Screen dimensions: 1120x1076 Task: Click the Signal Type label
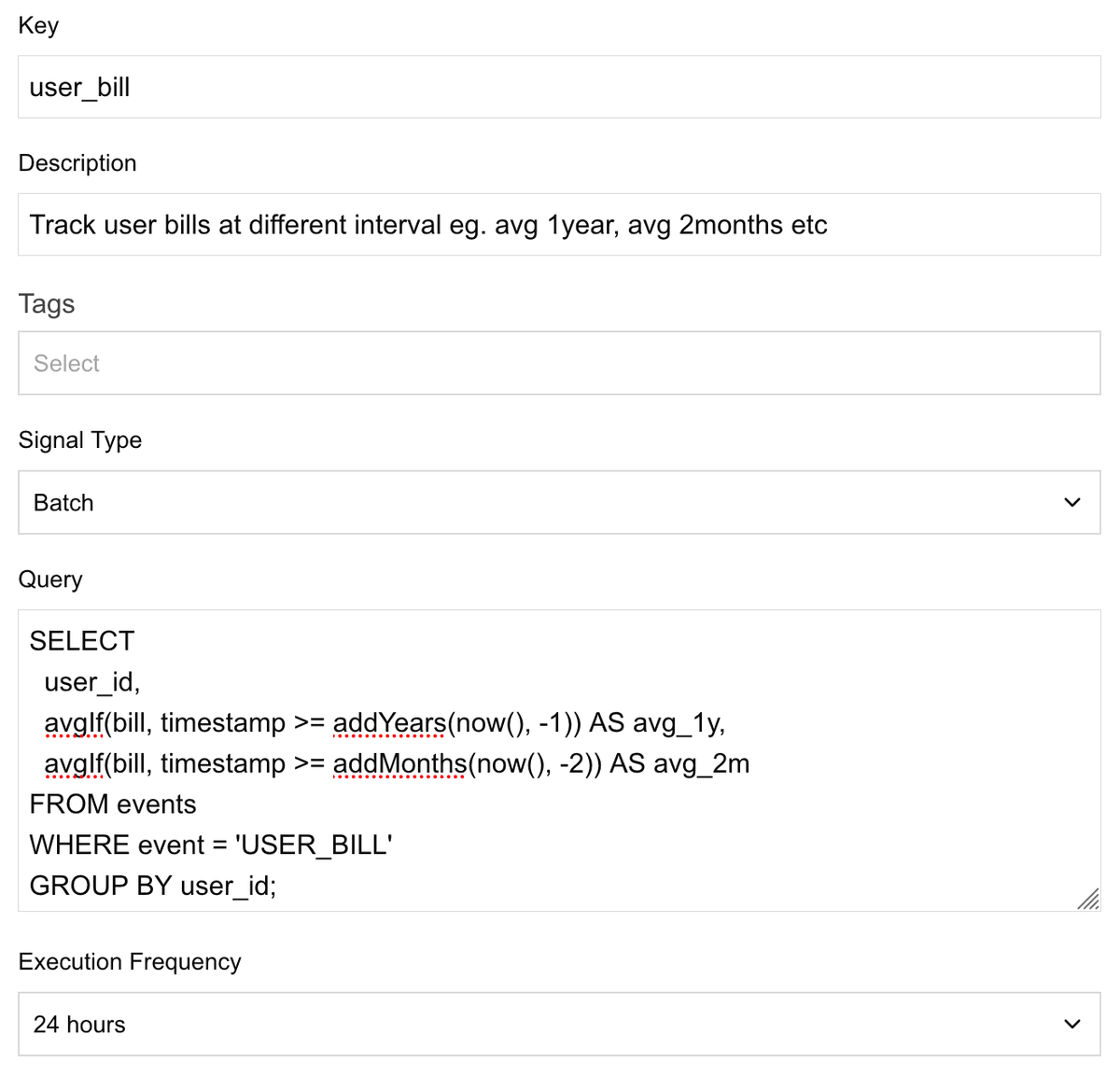coord(80,440)
